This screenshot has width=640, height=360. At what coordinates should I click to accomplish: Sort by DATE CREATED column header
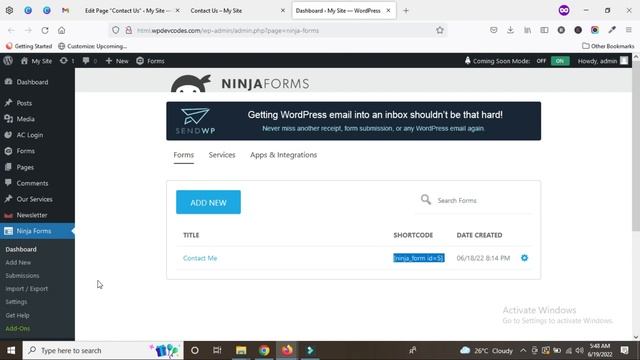(x=479, y=235)
